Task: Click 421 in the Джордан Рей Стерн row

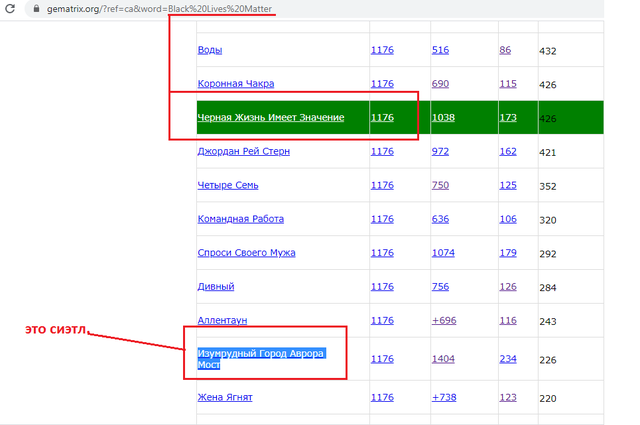Action: (x=547, y=153)
